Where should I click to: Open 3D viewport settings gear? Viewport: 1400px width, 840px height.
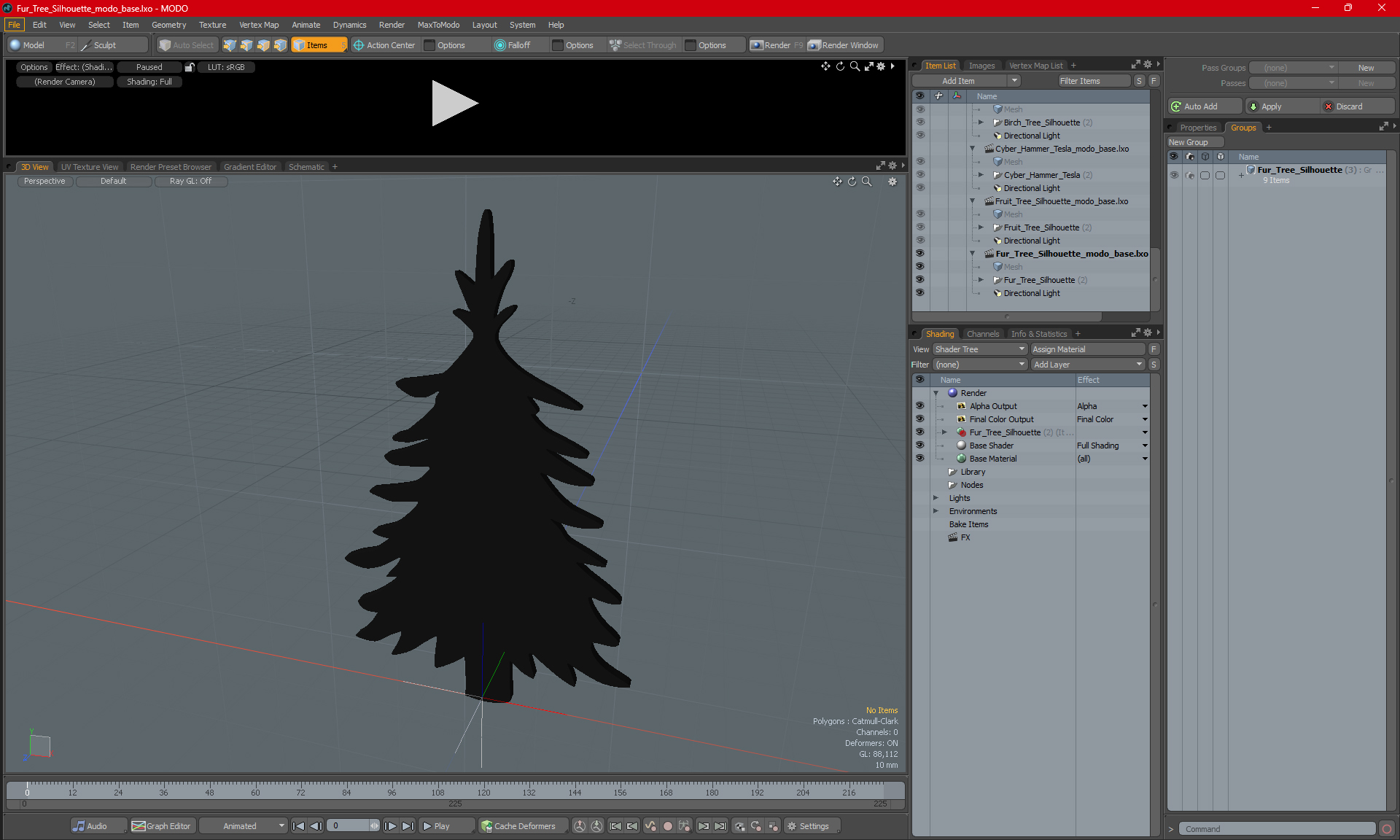click(x=892, y=182)
